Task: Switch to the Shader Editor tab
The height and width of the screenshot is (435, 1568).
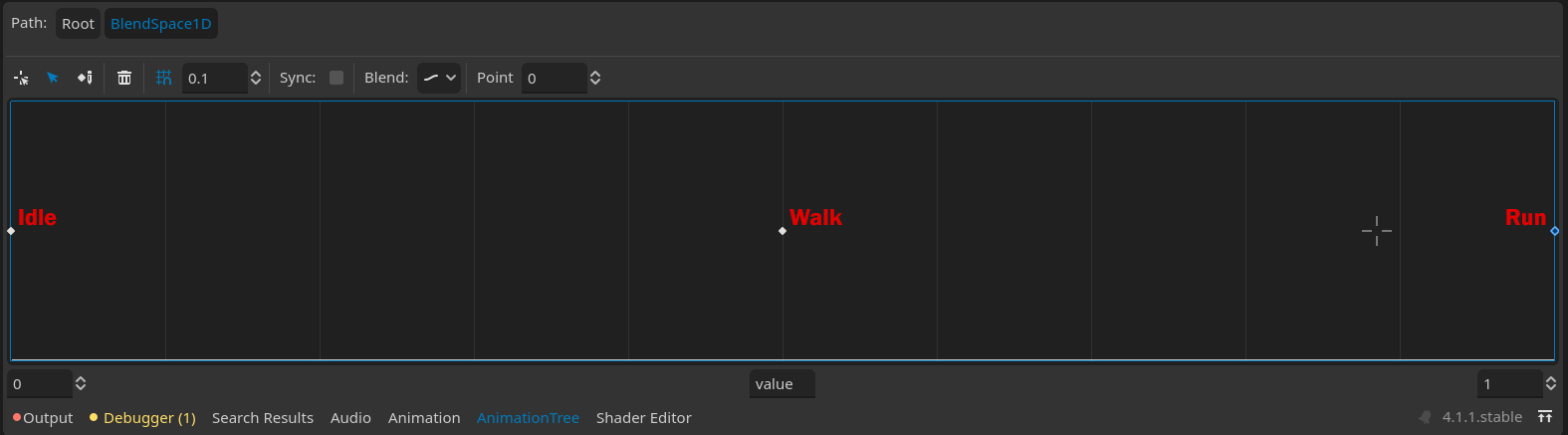Action: [643, 418]
